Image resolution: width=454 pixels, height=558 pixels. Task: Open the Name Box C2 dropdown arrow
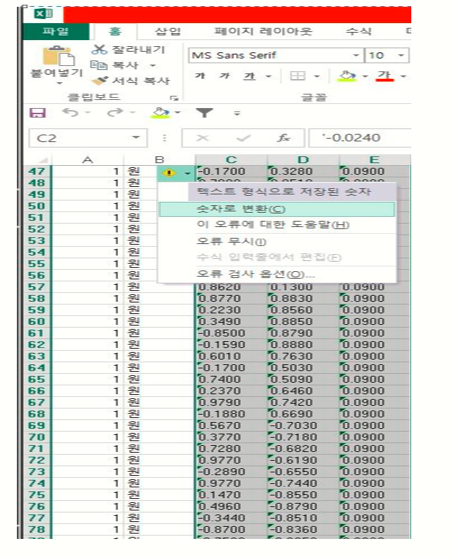136,137
